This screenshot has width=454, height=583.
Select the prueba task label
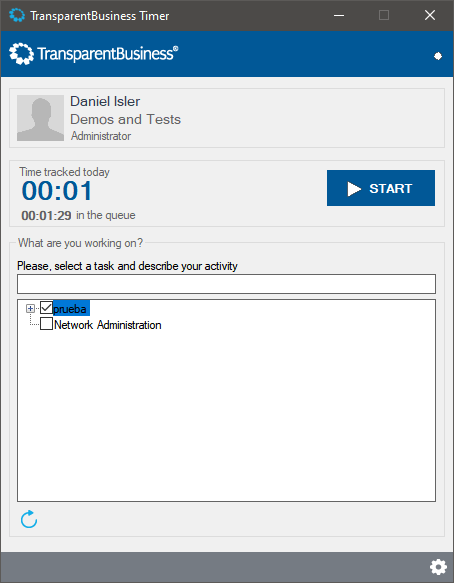[x=71, y=309]
